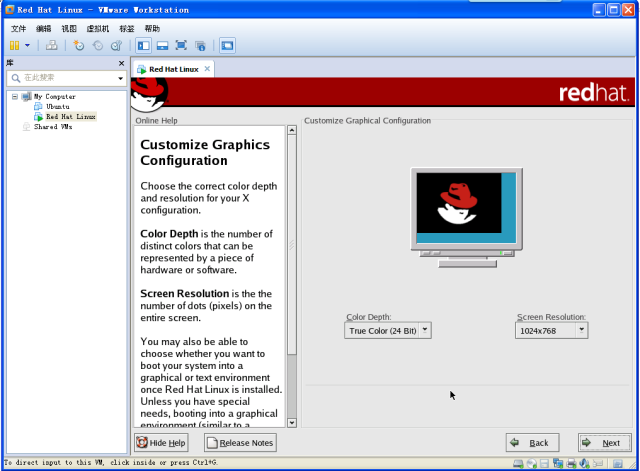Click the send Ctrl+Alt+Del toolbar icon
The height and width of the screenshot is (471, 640).
pos(51,45)
